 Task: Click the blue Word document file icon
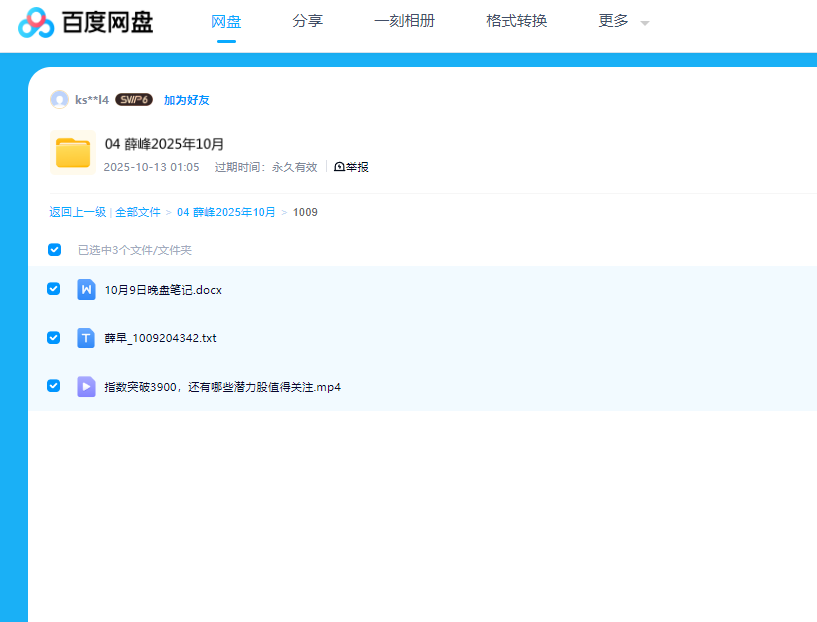[x=86, y=290]
